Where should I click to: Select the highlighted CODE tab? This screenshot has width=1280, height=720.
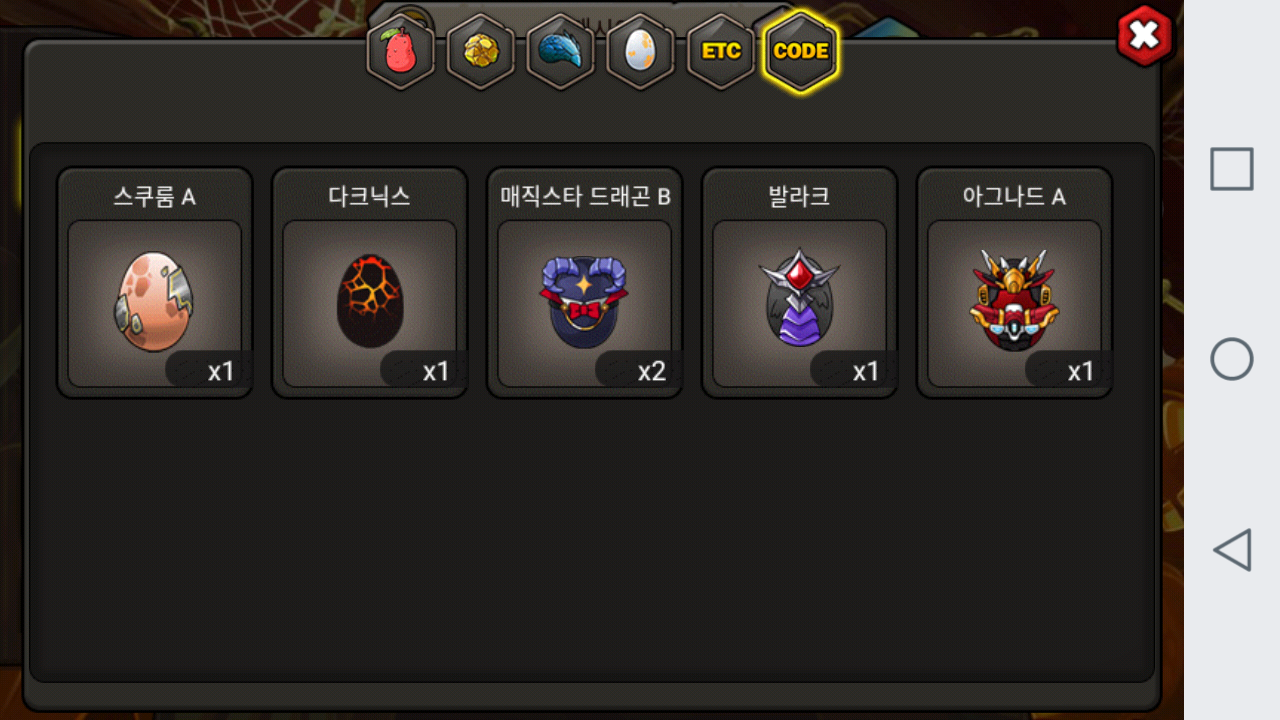pos(801,51)
